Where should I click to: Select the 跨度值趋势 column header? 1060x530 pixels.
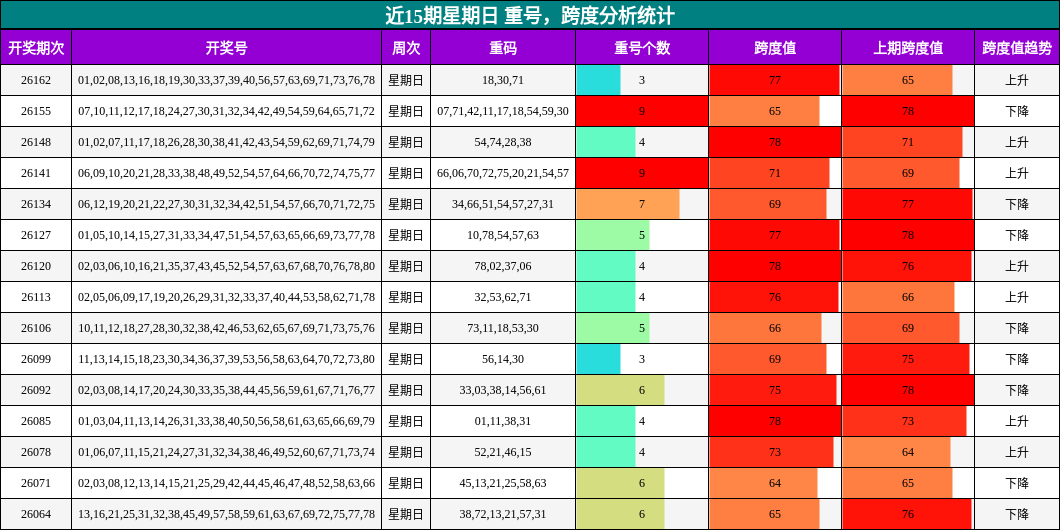coord(1017,47)
